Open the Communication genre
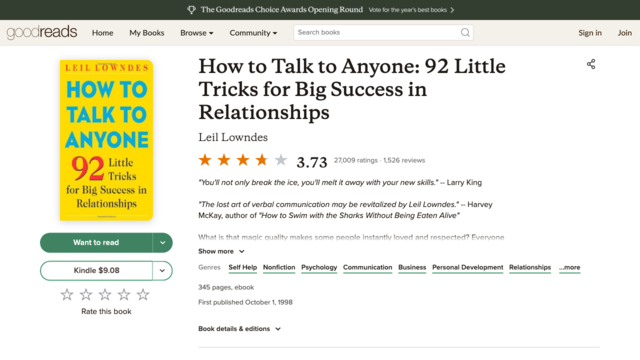This screenshot has height=360, width=640. click(367, 267)
